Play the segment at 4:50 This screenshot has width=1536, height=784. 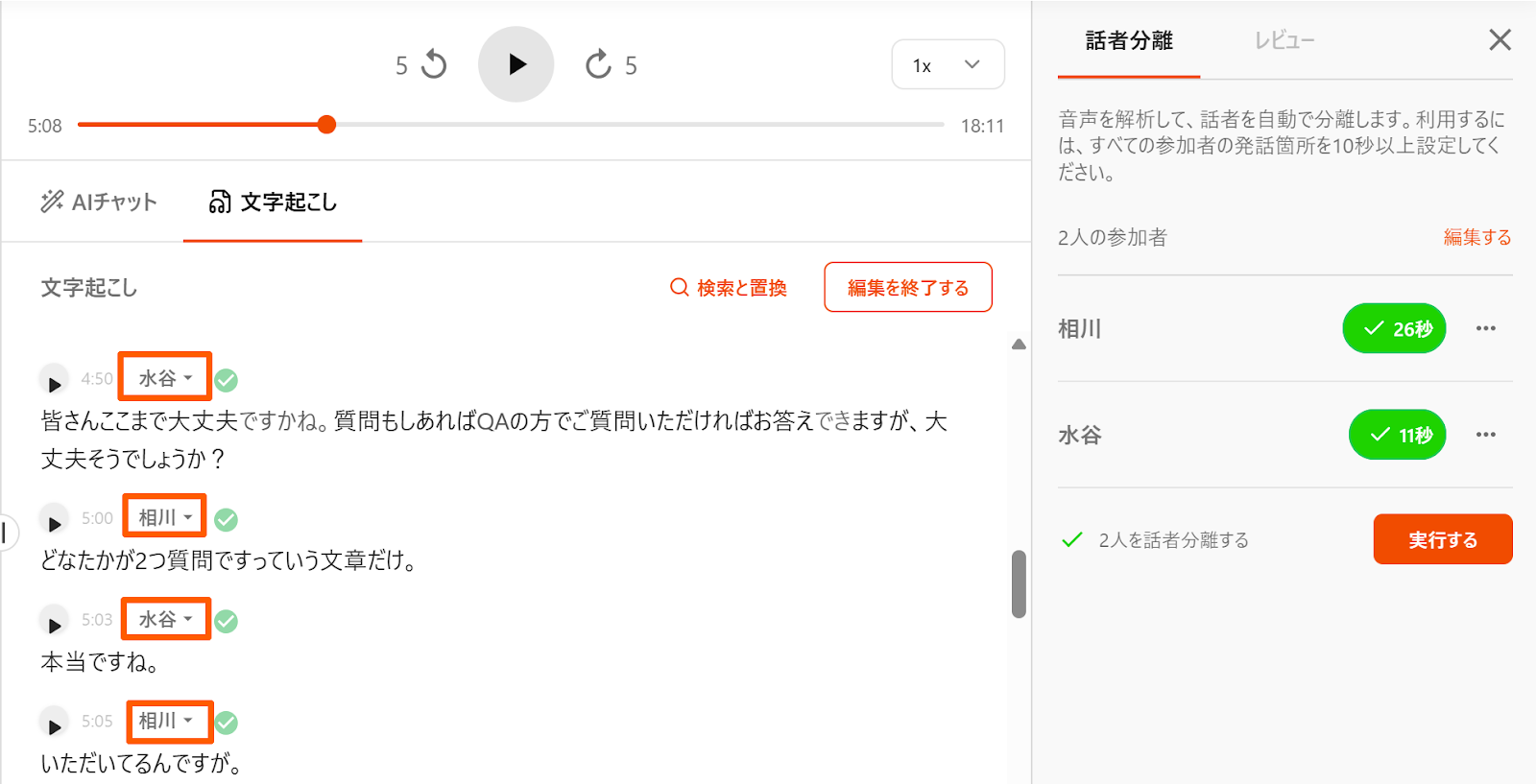point(54,381)
